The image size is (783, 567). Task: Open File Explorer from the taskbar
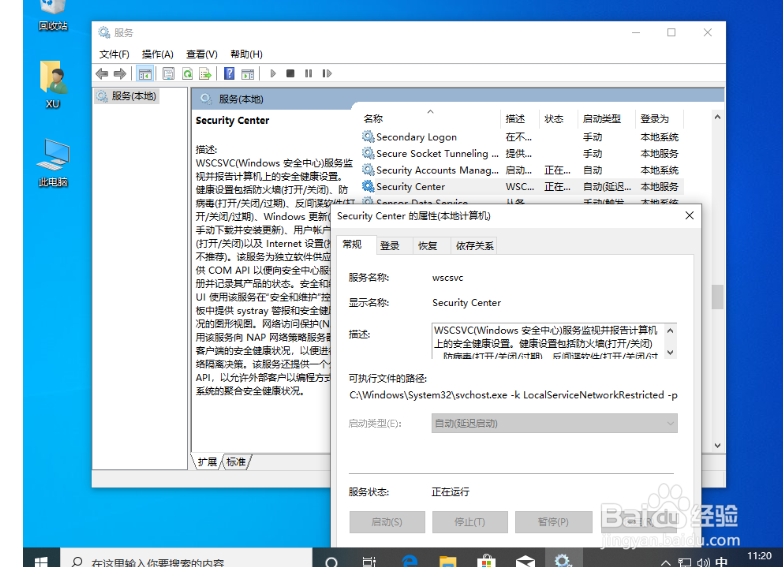447,561
